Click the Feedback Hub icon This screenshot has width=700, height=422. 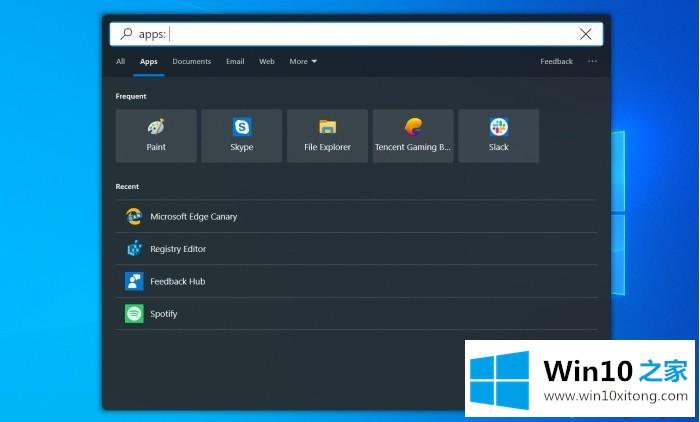click(x=134, y=281)
